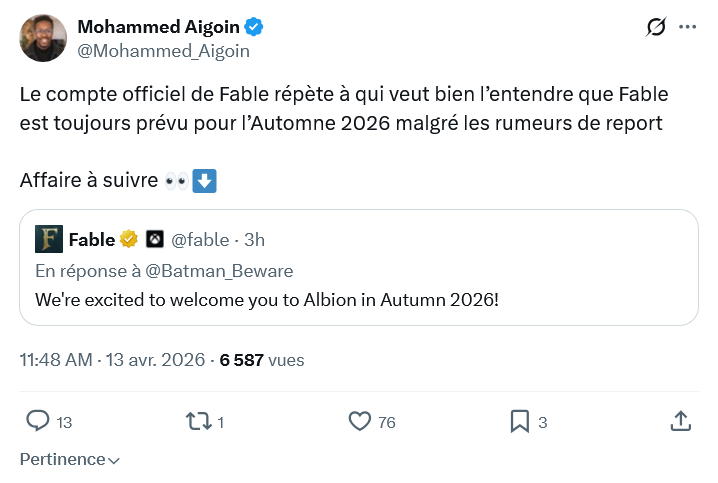Screen dimensions: 718x483
Task: Click the chevron beside Pertinence
Action: pos(114,461)
